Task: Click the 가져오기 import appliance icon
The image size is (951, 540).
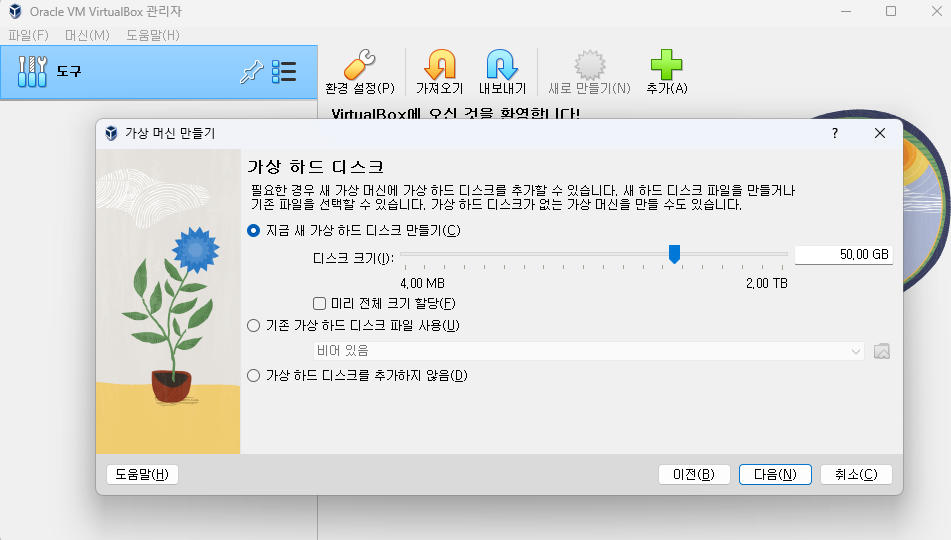Action: point(440,65)
